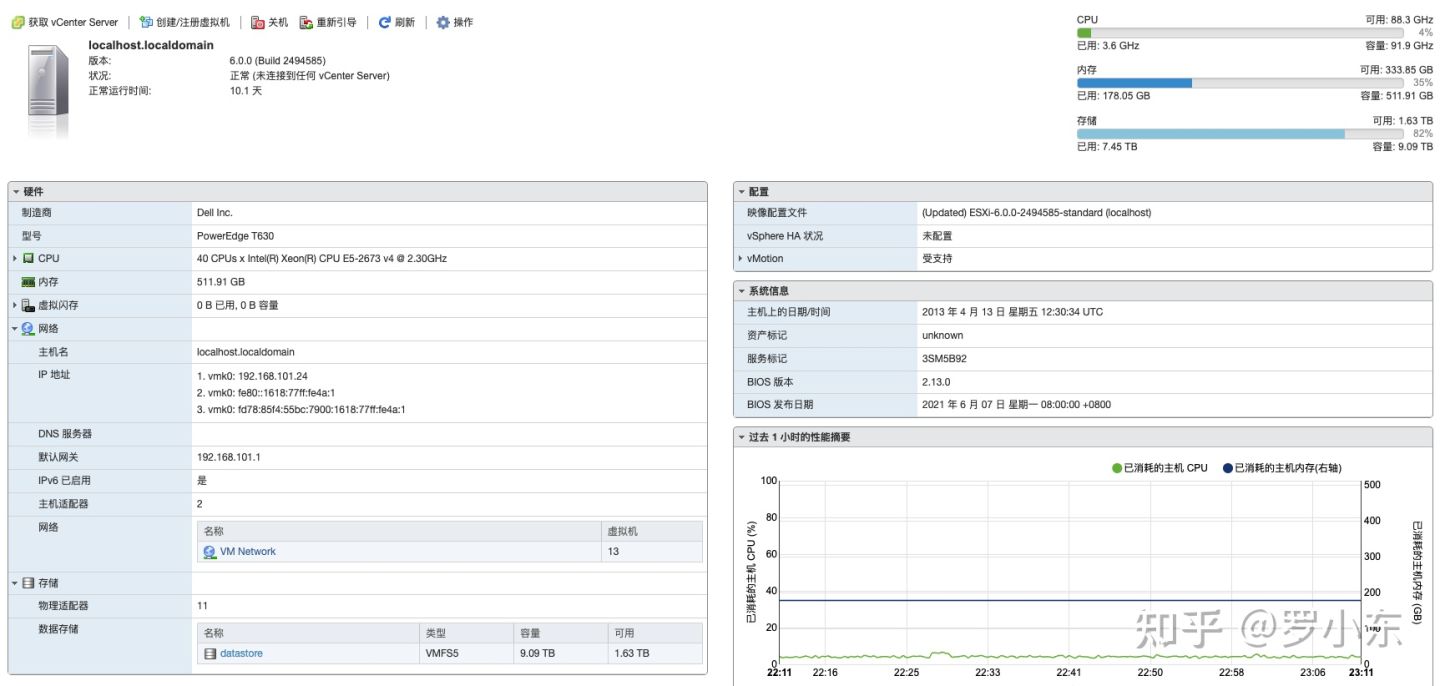
Task: Click the 关机 power icon
Action: click(x=258, y=22)
